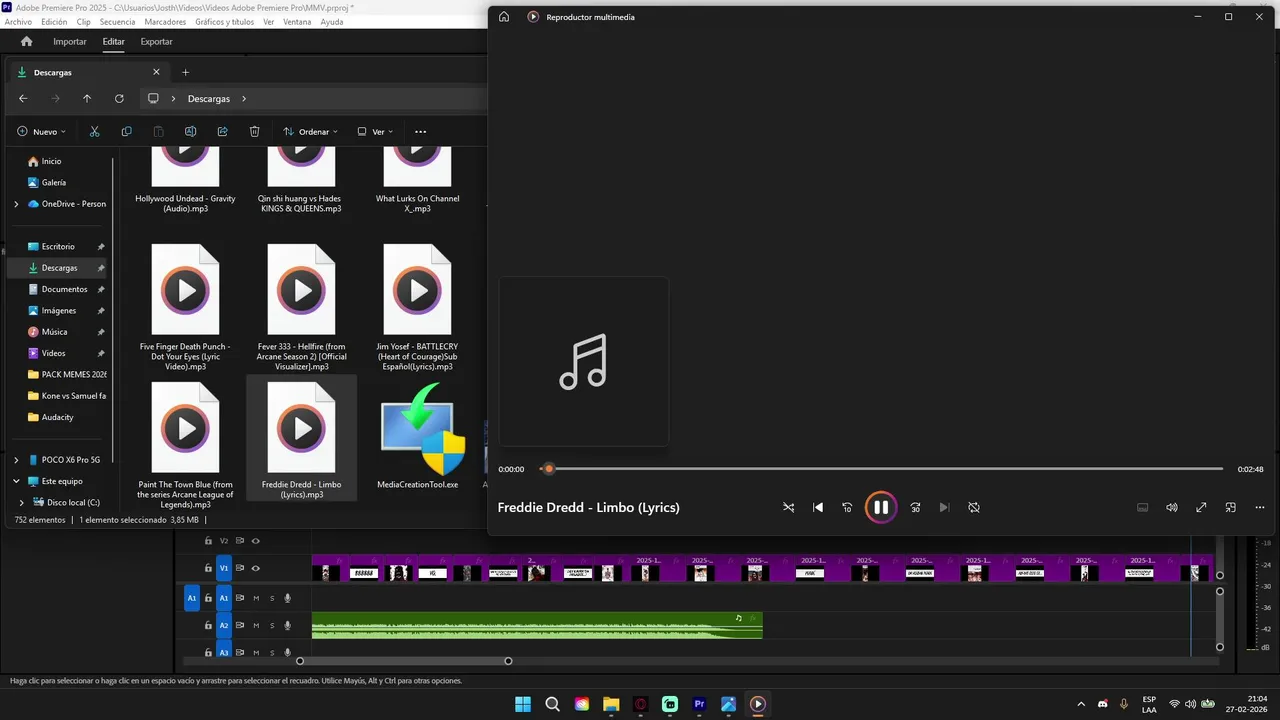1280x720 pixels.
Task: Click the cut icon in Explorer toolbar
Action: 95,131
